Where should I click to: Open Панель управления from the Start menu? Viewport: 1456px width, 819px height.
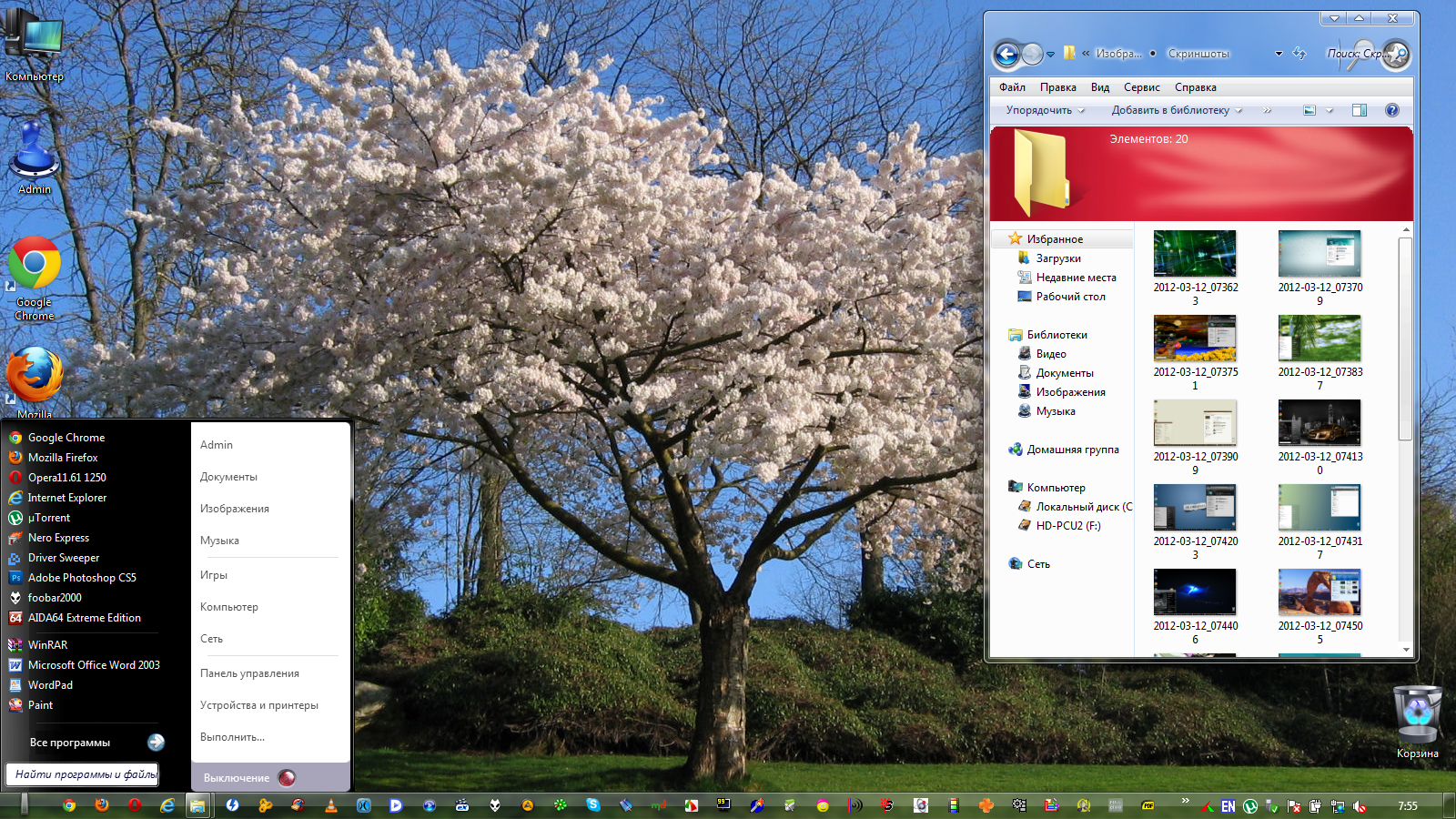[249, 673]
